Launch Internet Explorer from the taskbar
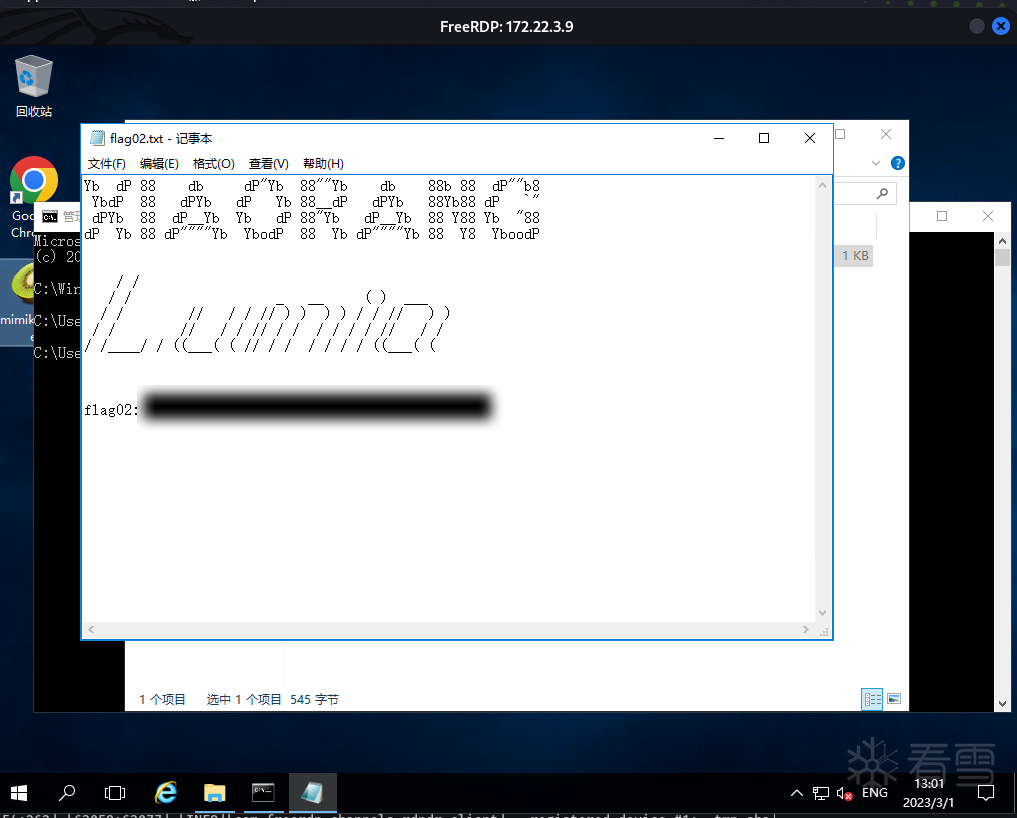This screenshot has height=818, width=1017. tap(166, 793)
